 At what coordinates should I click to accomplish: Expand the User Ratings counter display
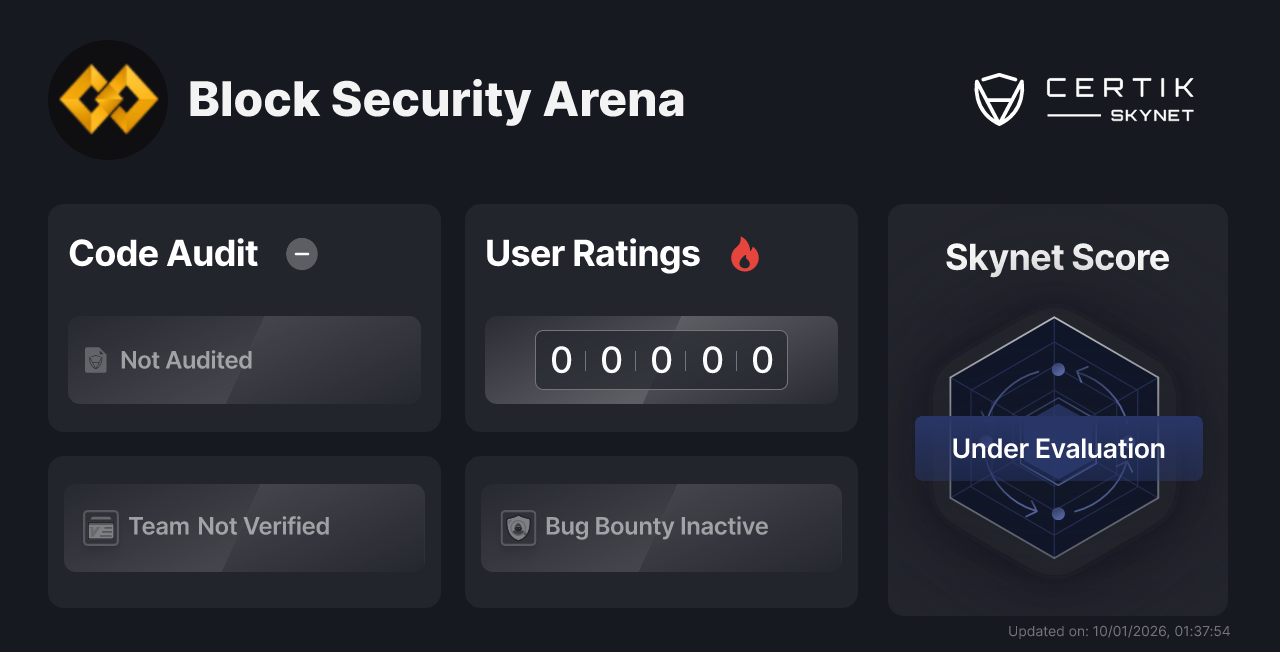coord(660,360)
